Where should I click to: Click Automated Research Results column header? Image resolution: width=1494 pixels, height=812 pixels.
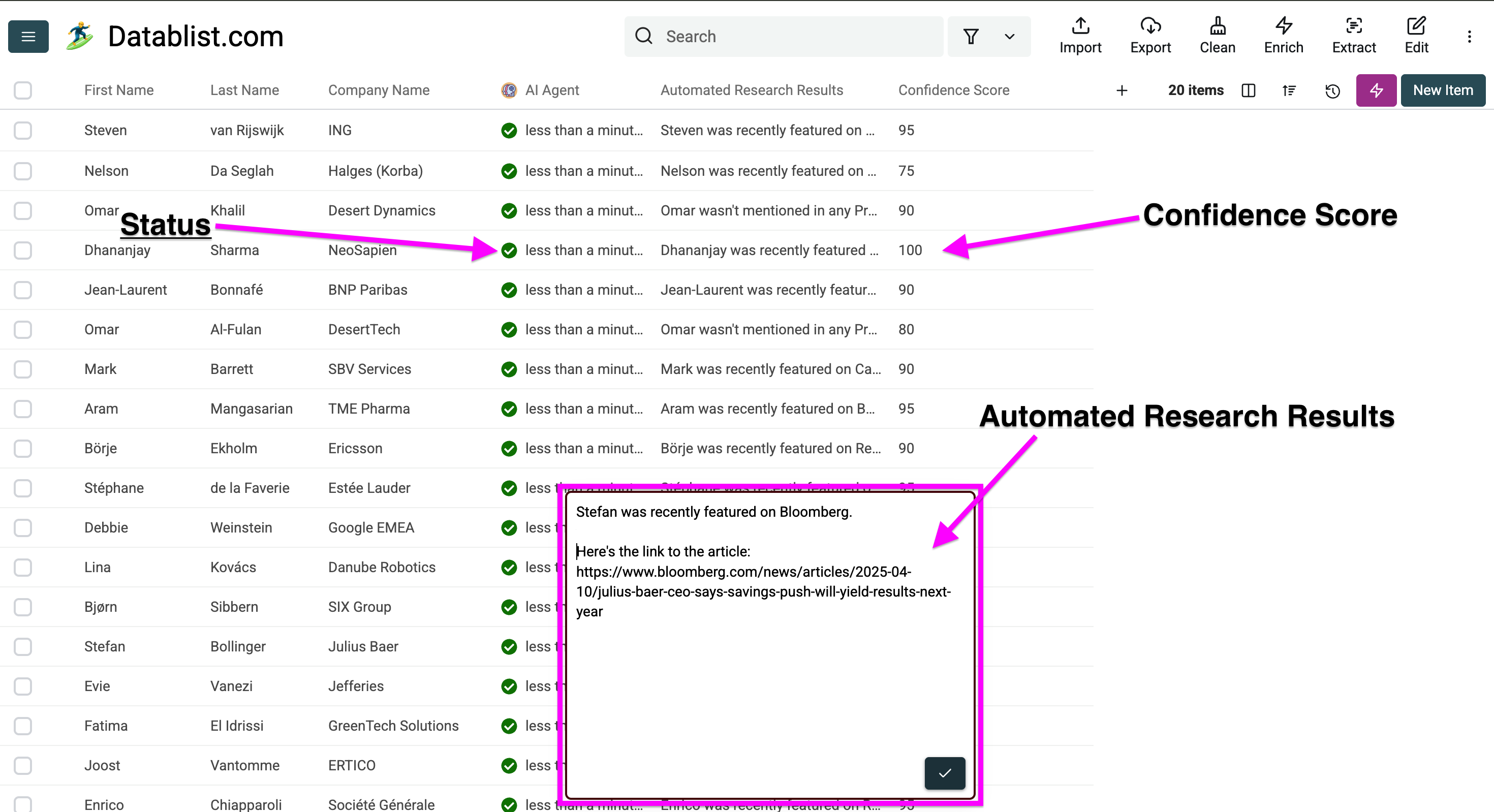tap(752, 90)
